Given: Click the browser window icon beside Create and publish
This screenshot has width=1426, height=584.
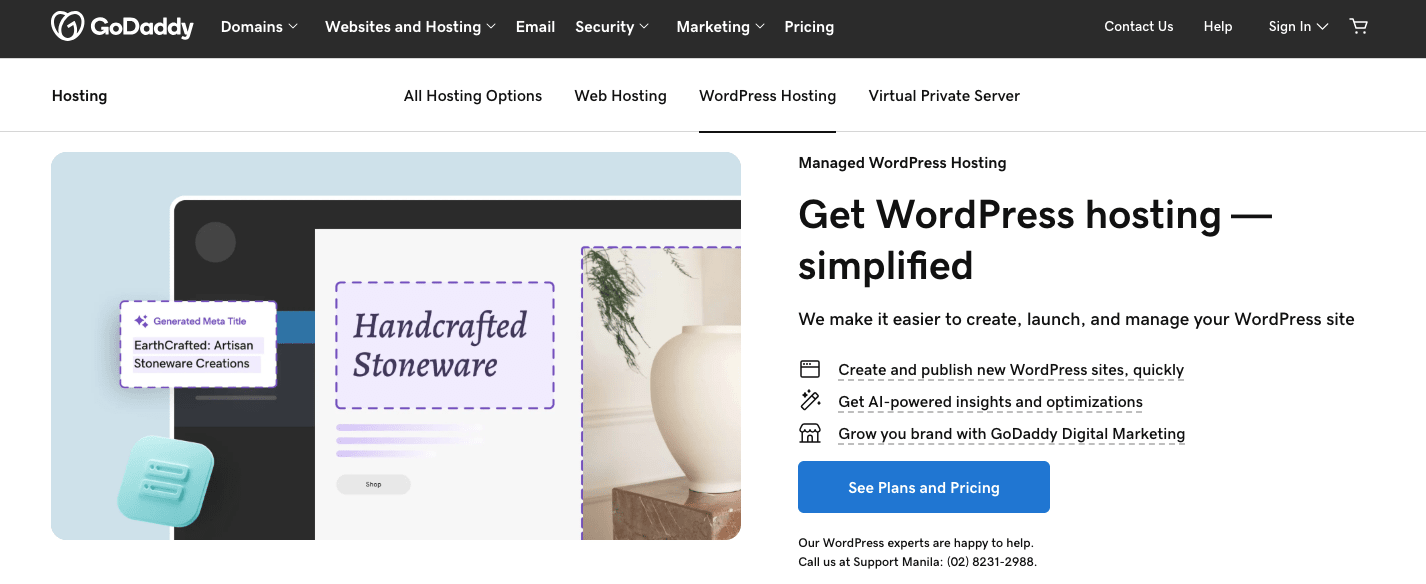Looking at the screenshot, I should coord(809,369).
